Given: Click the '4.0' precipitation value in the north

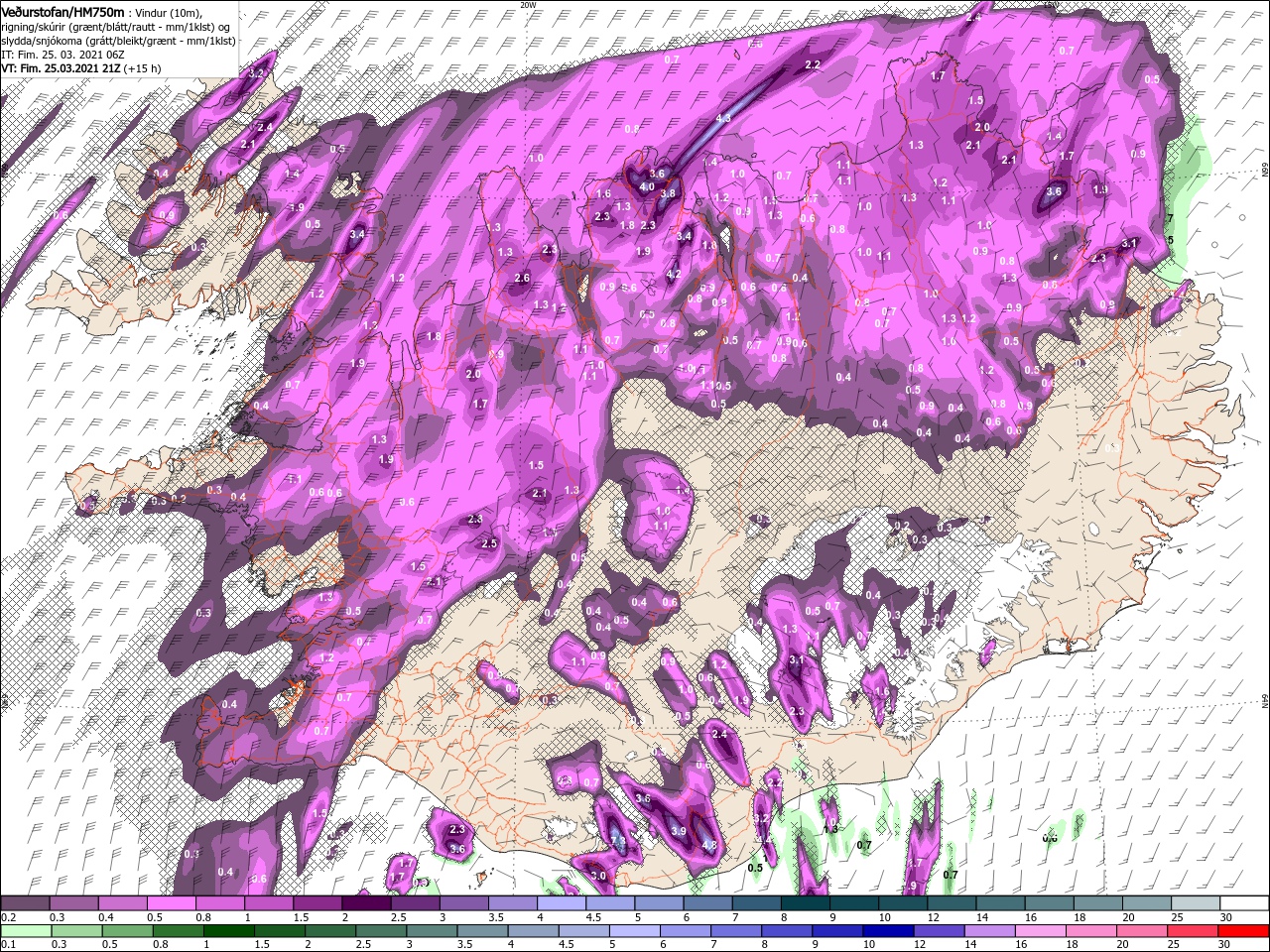Looking at the screenshot, I should [x=647, y=186].
